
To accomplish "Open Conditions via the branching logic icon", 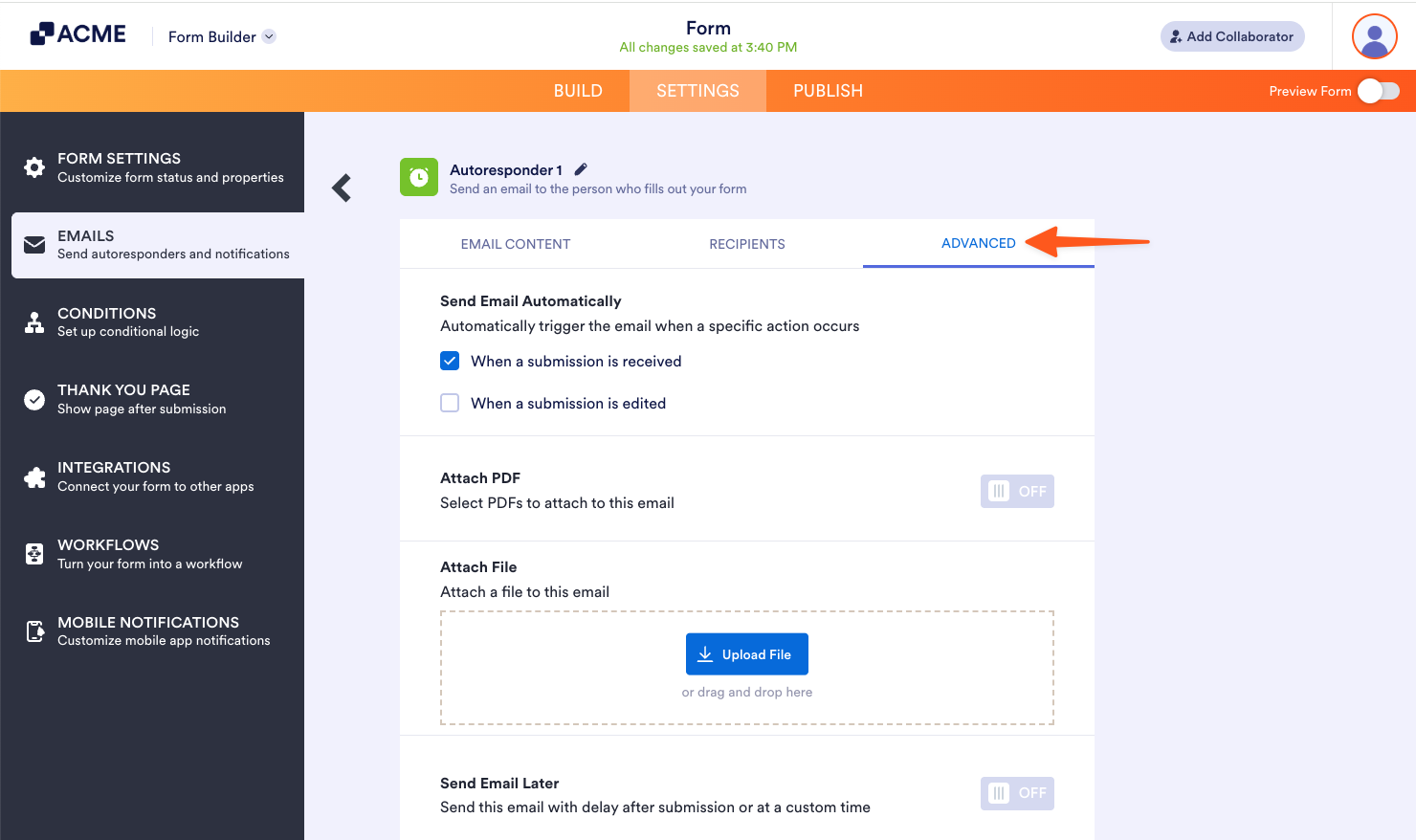I will point(34,321).
